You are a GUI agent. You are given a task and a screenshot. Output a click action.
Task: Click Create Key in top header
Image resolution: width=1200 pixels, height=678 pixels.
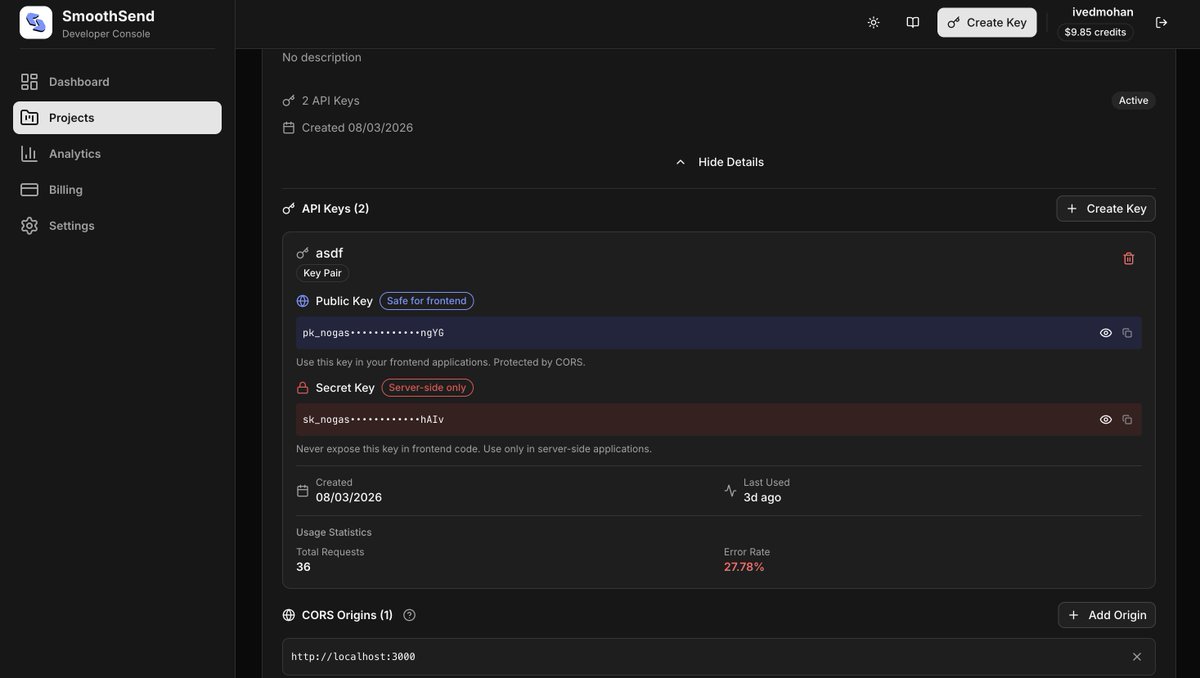987,22
